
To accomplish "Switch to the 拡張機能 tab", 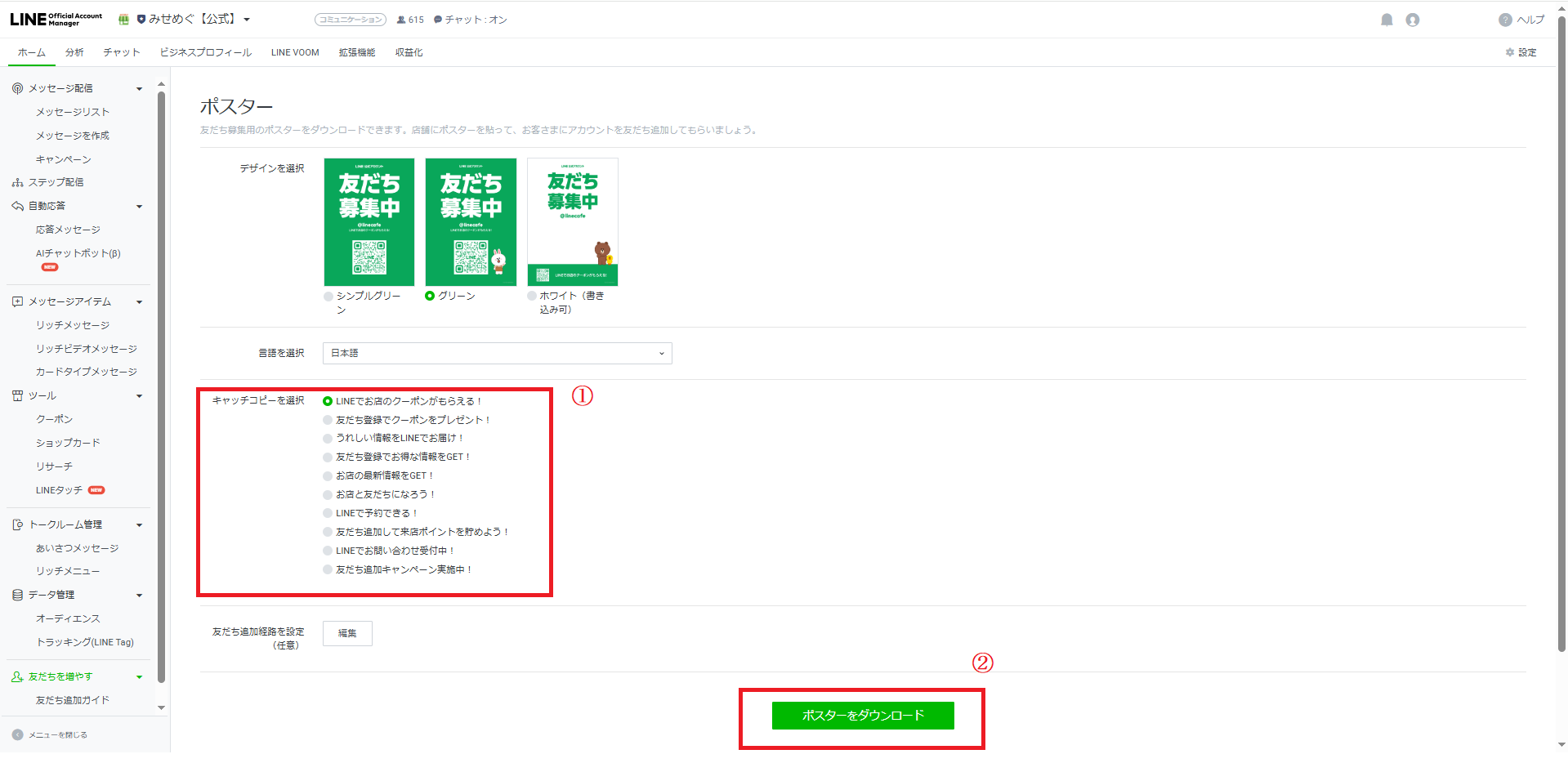I will 357,52.
